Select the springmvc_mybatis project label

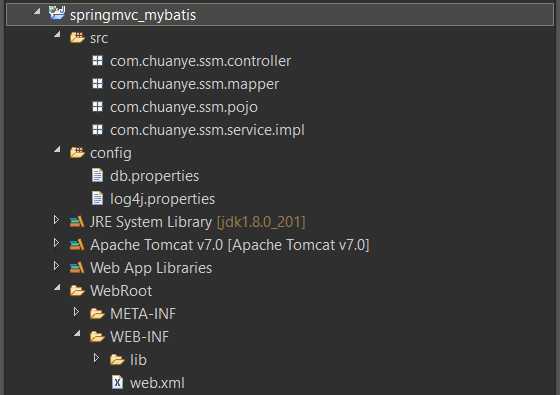click(x=133, y=15)
